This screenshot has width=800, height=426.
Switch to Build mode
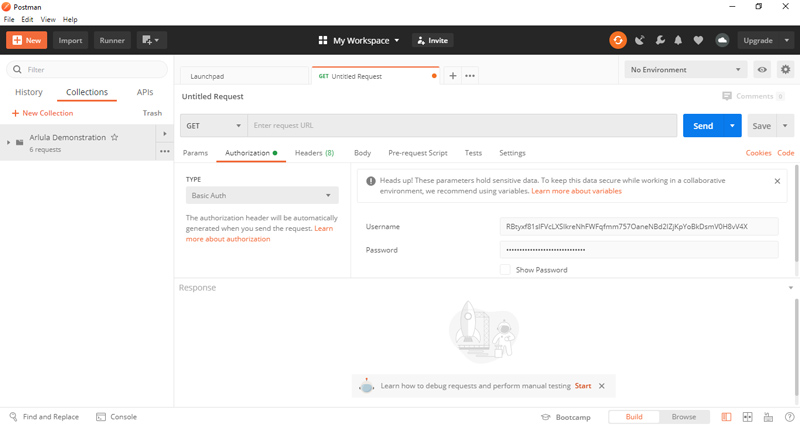coord(634,417)
